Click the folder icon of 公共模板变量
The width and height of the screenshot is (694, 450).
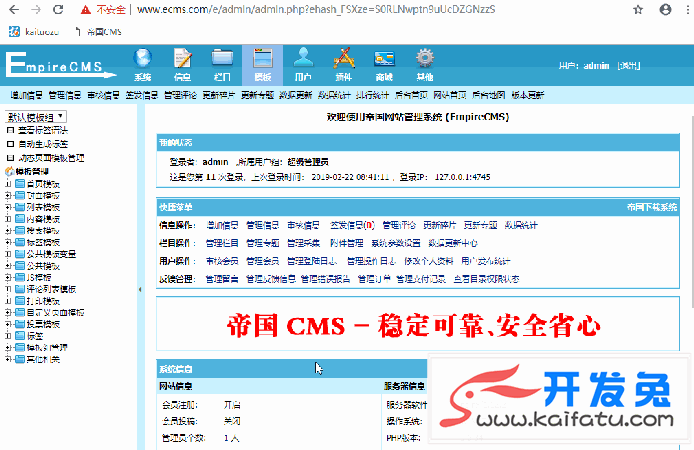(x=19, y=254)
